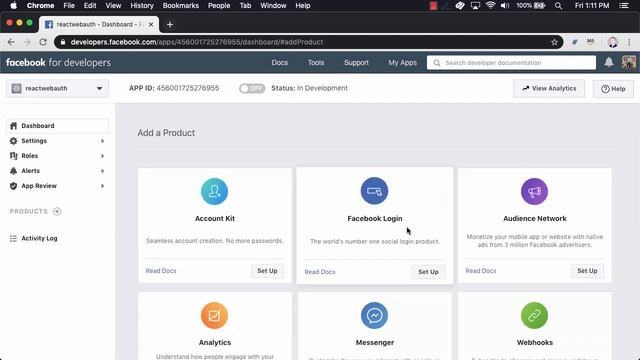Screen dimensions: 640x360
Task: Open the reactwebauth app selector dropdown
Action: click(x=58, y=89)
